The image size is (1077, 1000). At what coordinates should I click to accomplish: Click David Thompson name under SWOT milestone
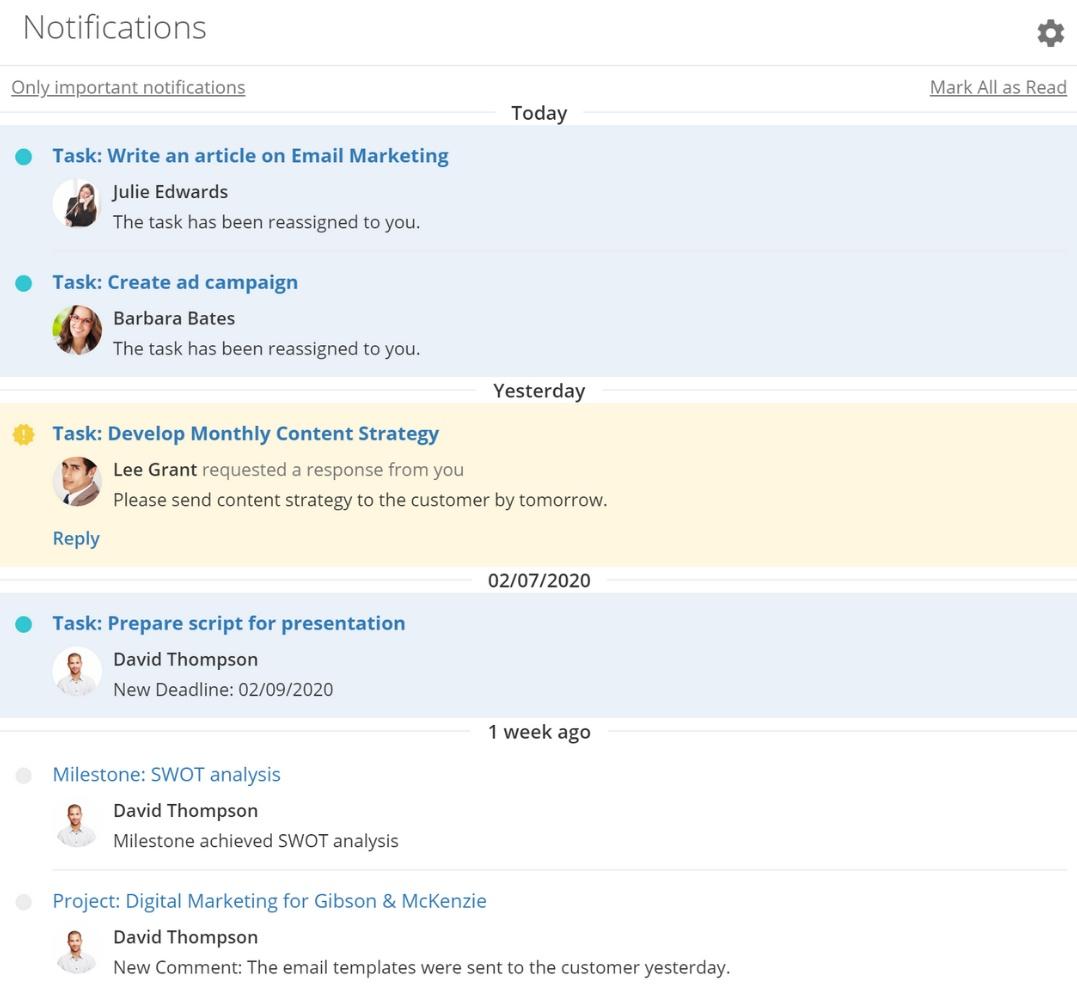pos(185,810)
